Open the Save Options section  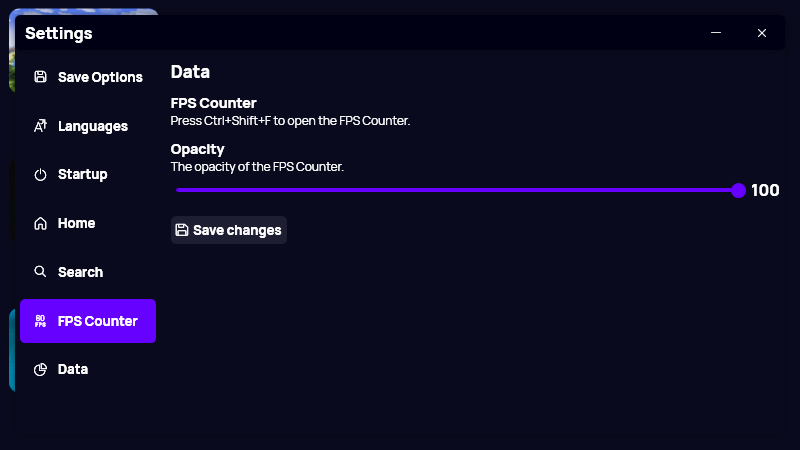pos(88,77)
